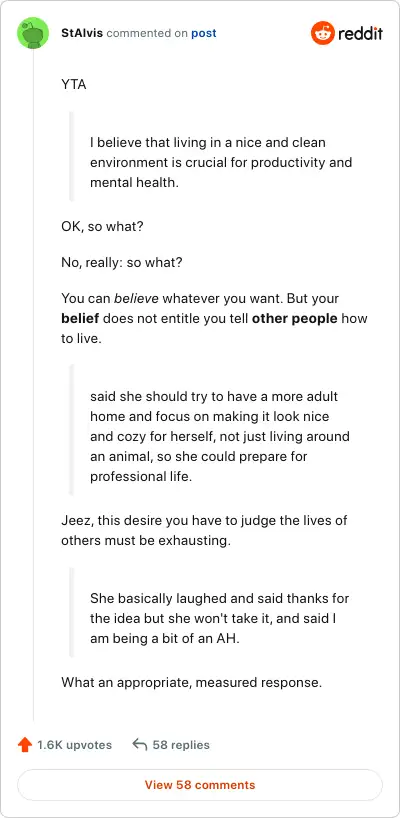
Task: Click "What an appropriate, measured response."
Action: coord(191,682)
